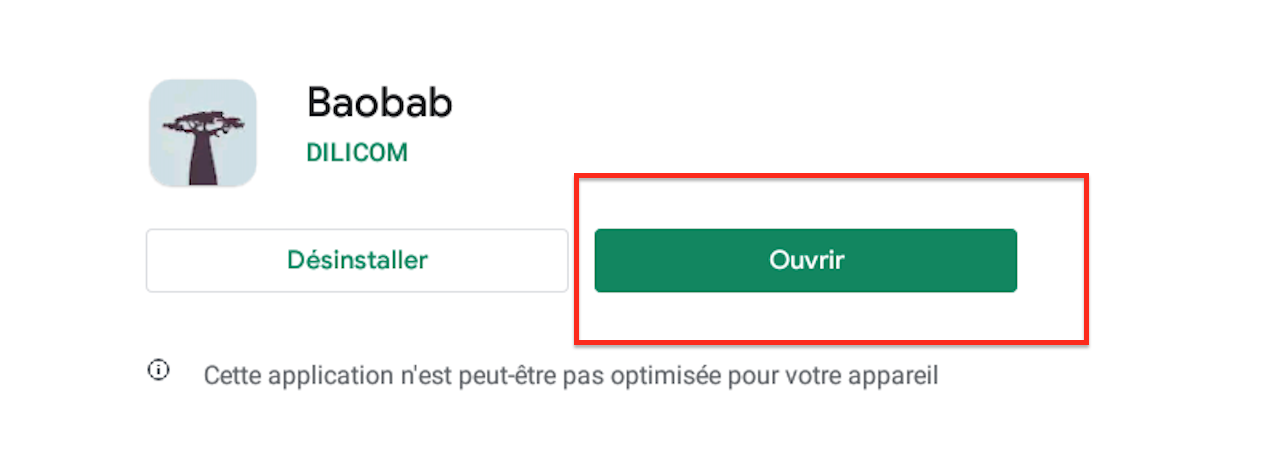This screenshot has height=474, width=1284.
Task: Click the app logo next to Baobab
Action: 203,133
